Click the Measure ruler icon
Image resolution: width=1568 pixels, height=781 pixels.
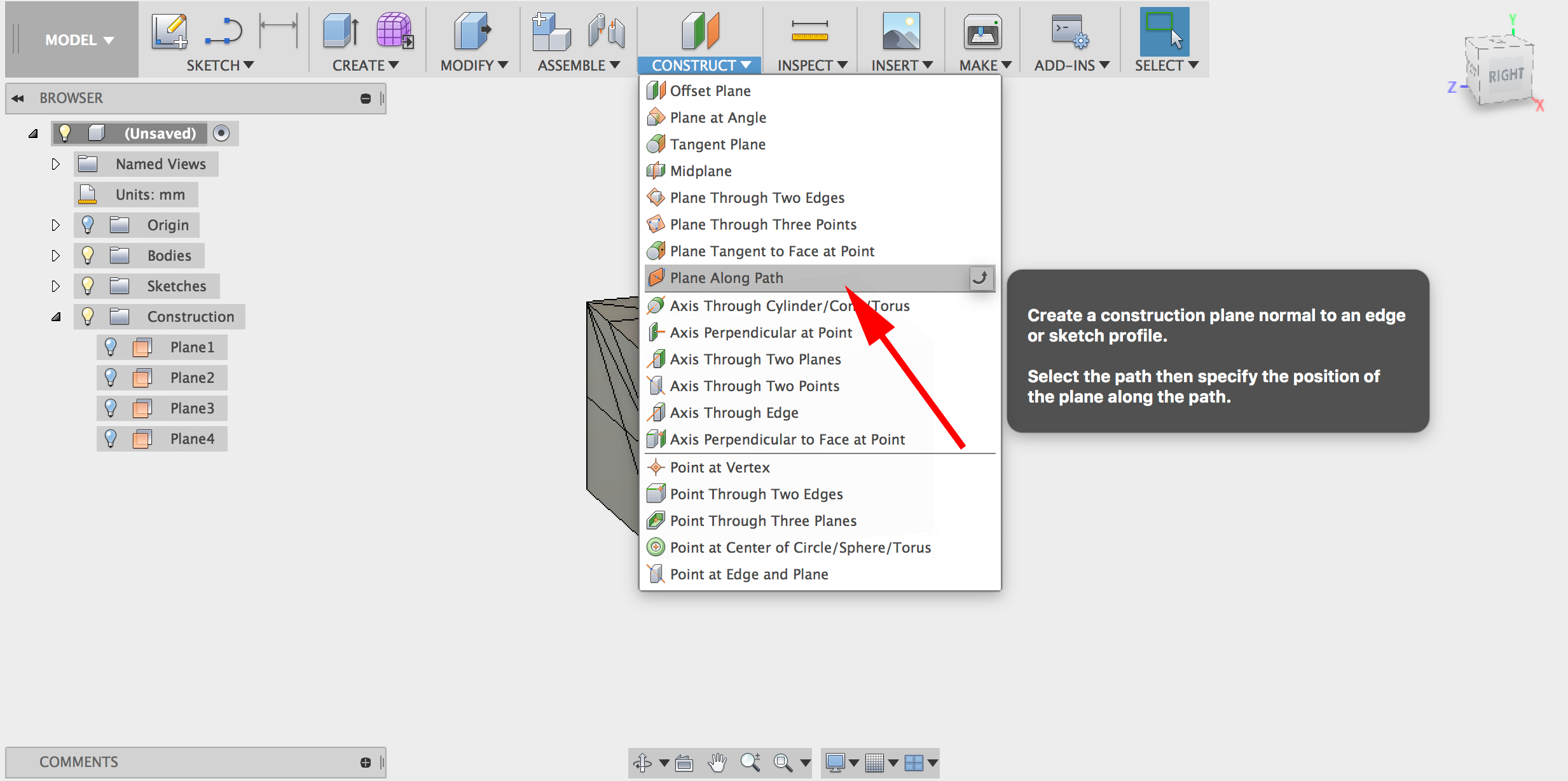click(x=809, y=31)
